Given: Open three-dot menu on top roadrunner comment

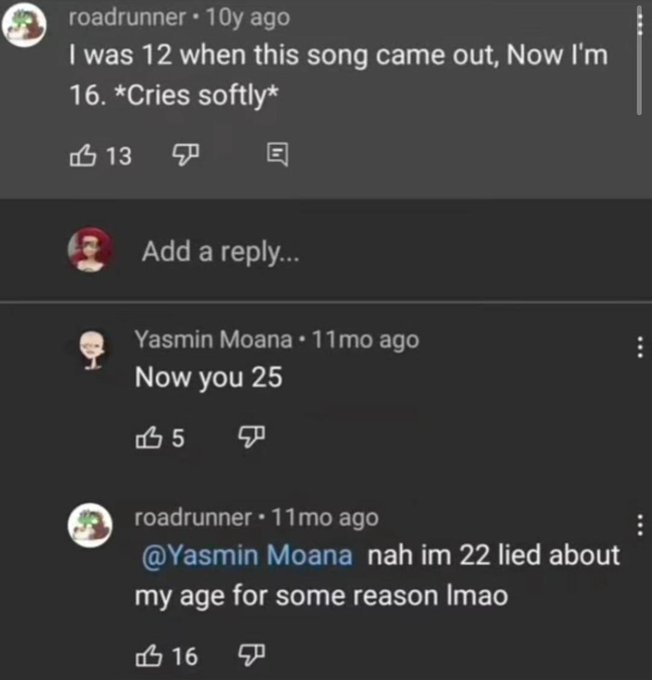Looking at the screenshot, I should pyautogui.click(x=639, y=24).
